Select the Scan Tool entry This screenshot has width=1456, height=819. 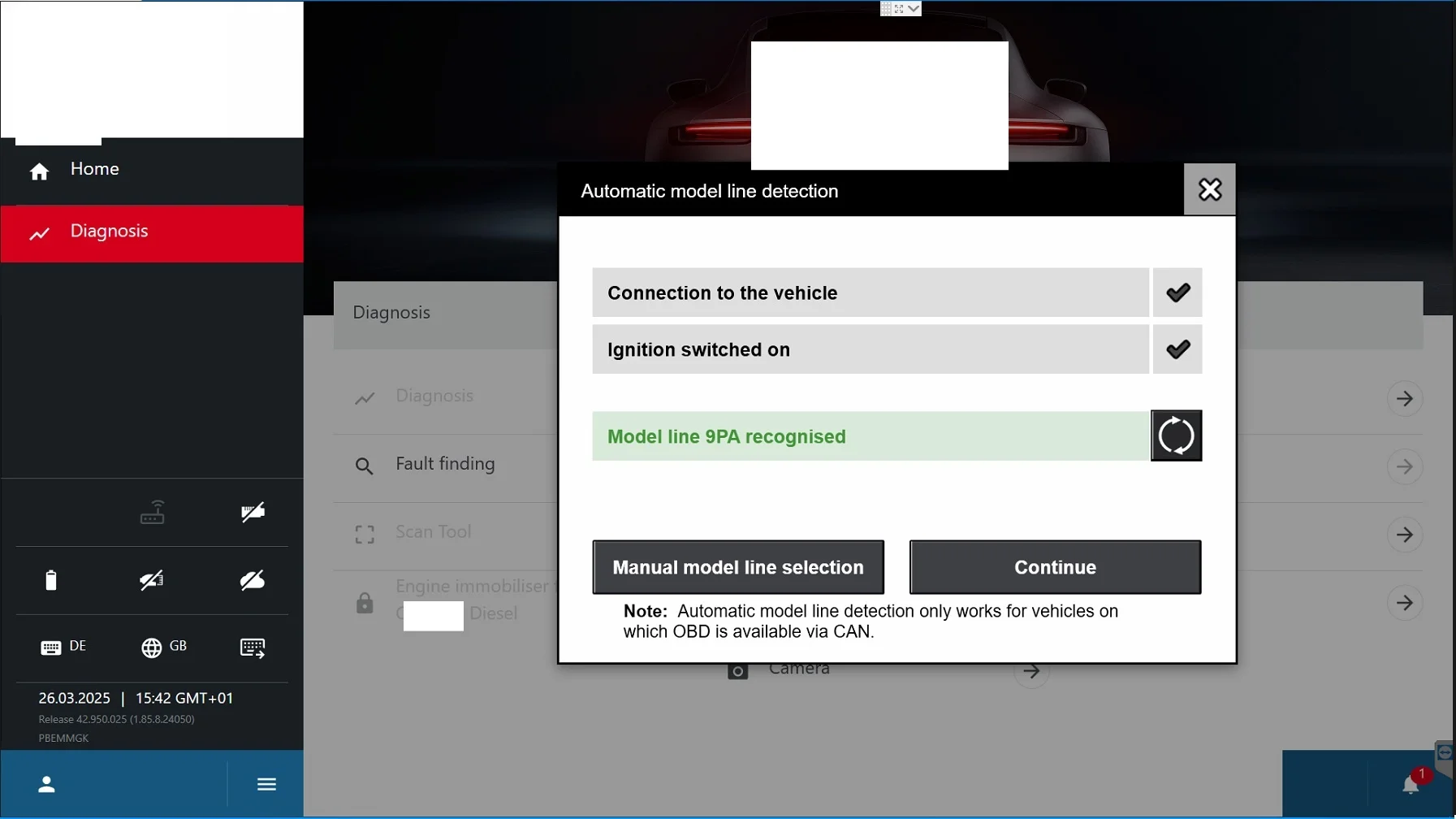point(434,532)
